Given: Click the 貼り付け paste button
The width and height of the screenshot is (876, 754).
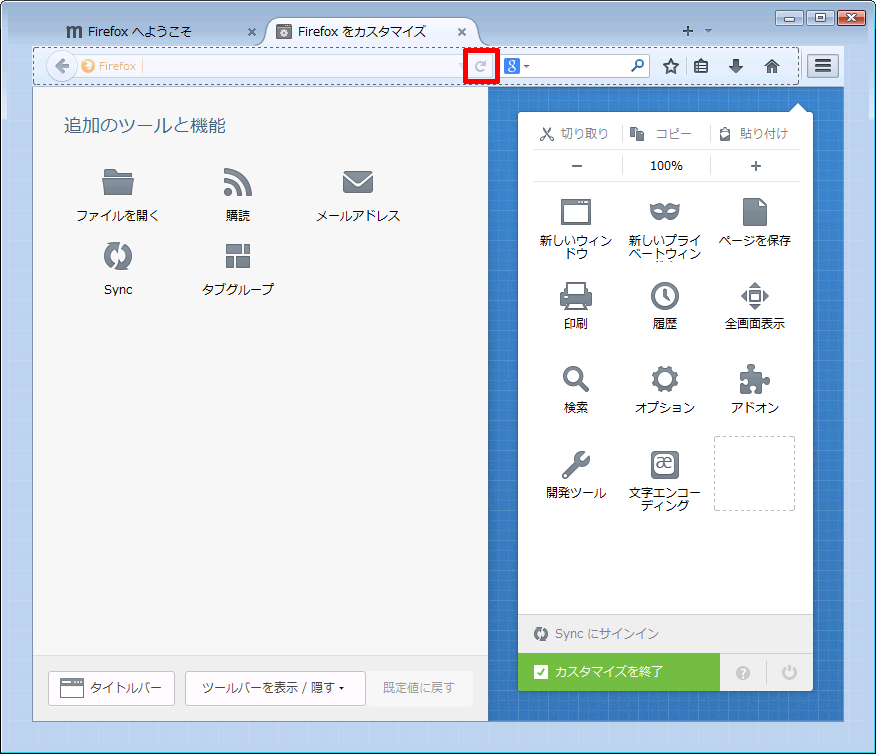Looking at the screenshot, I should [753, 133].
